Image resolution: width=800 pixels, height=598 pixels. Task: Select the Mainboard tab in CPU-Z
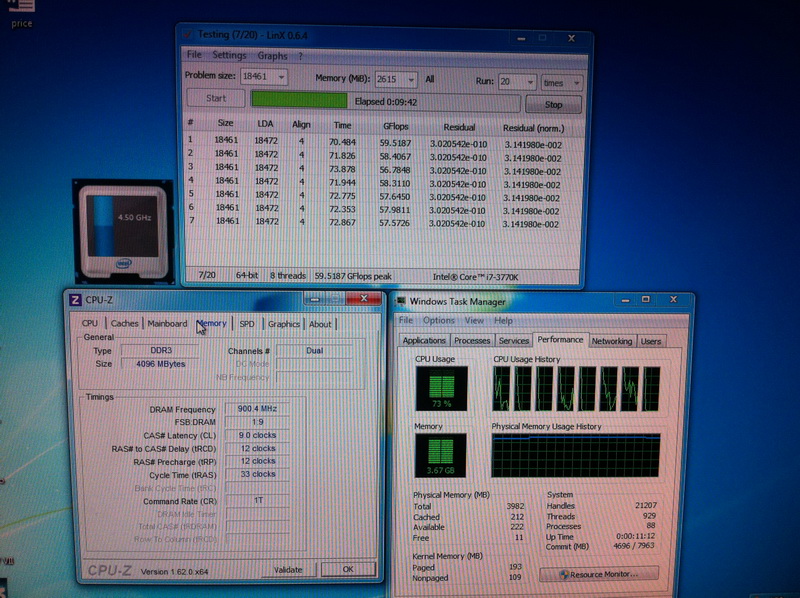click(x=167, y=324)
